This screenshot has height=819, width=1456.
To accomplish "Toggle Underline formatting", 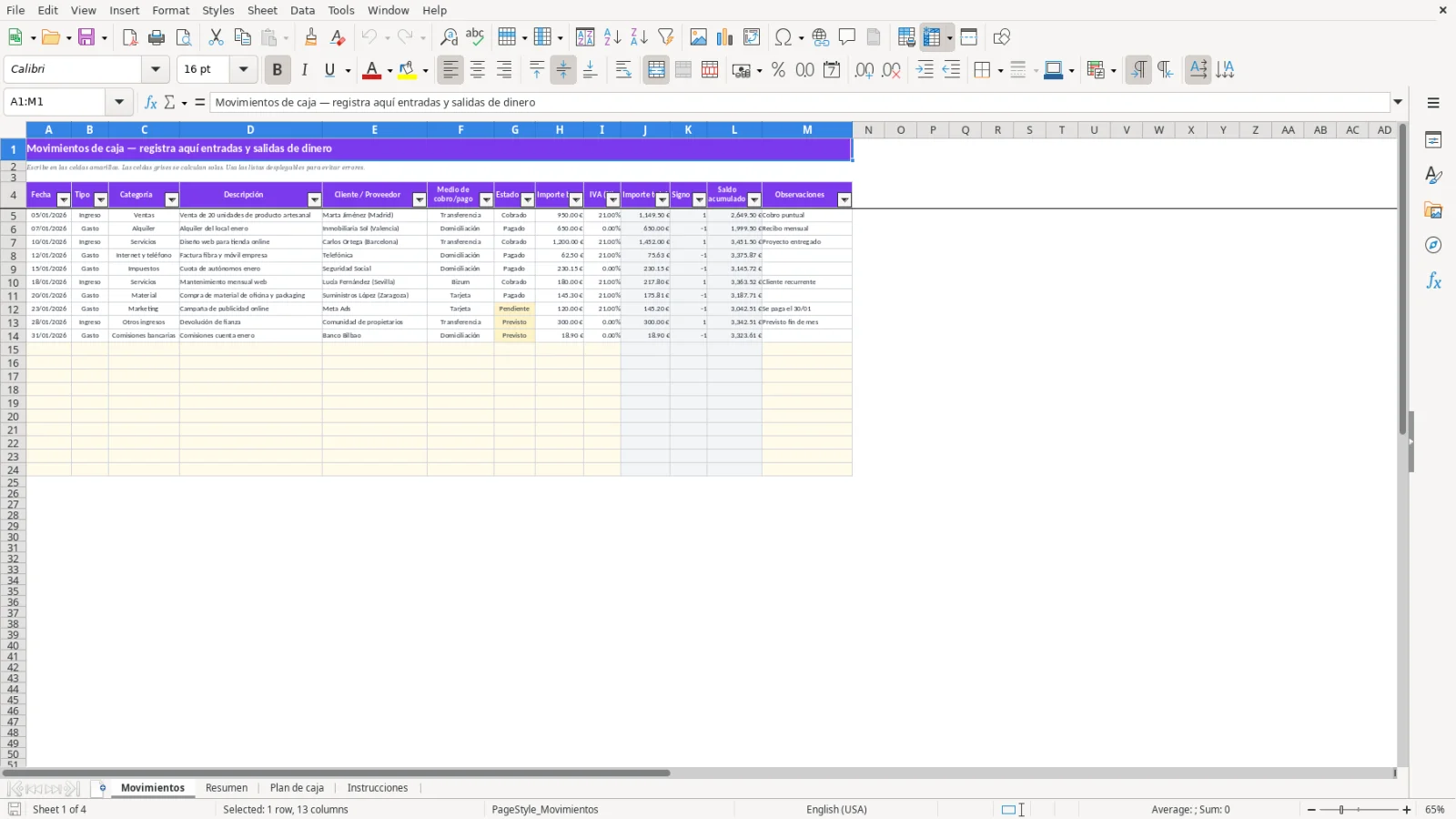I will [329, 69].
